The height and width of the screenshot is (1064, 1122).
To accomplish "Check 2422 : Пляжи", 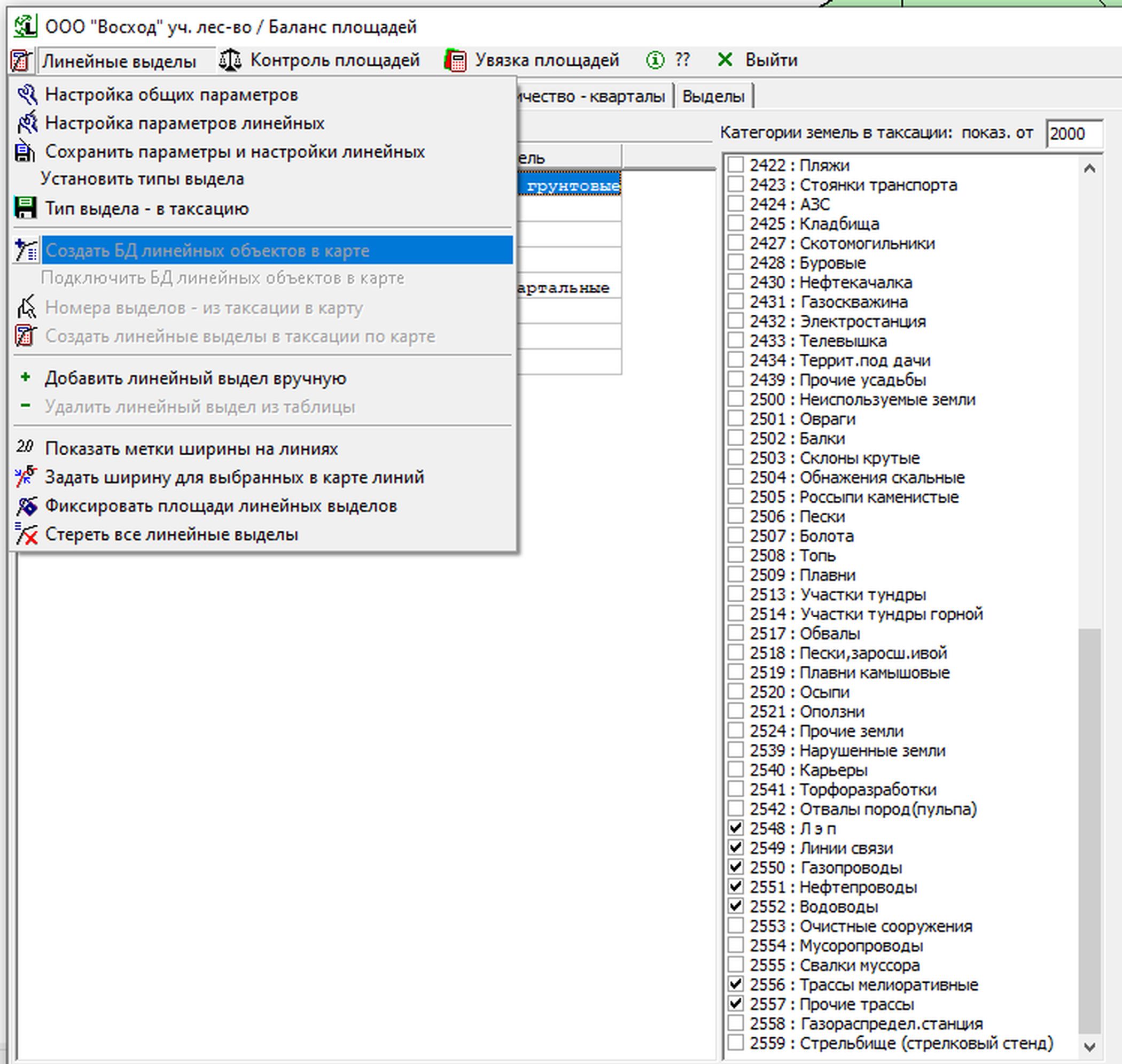I will tap(735, 165).
